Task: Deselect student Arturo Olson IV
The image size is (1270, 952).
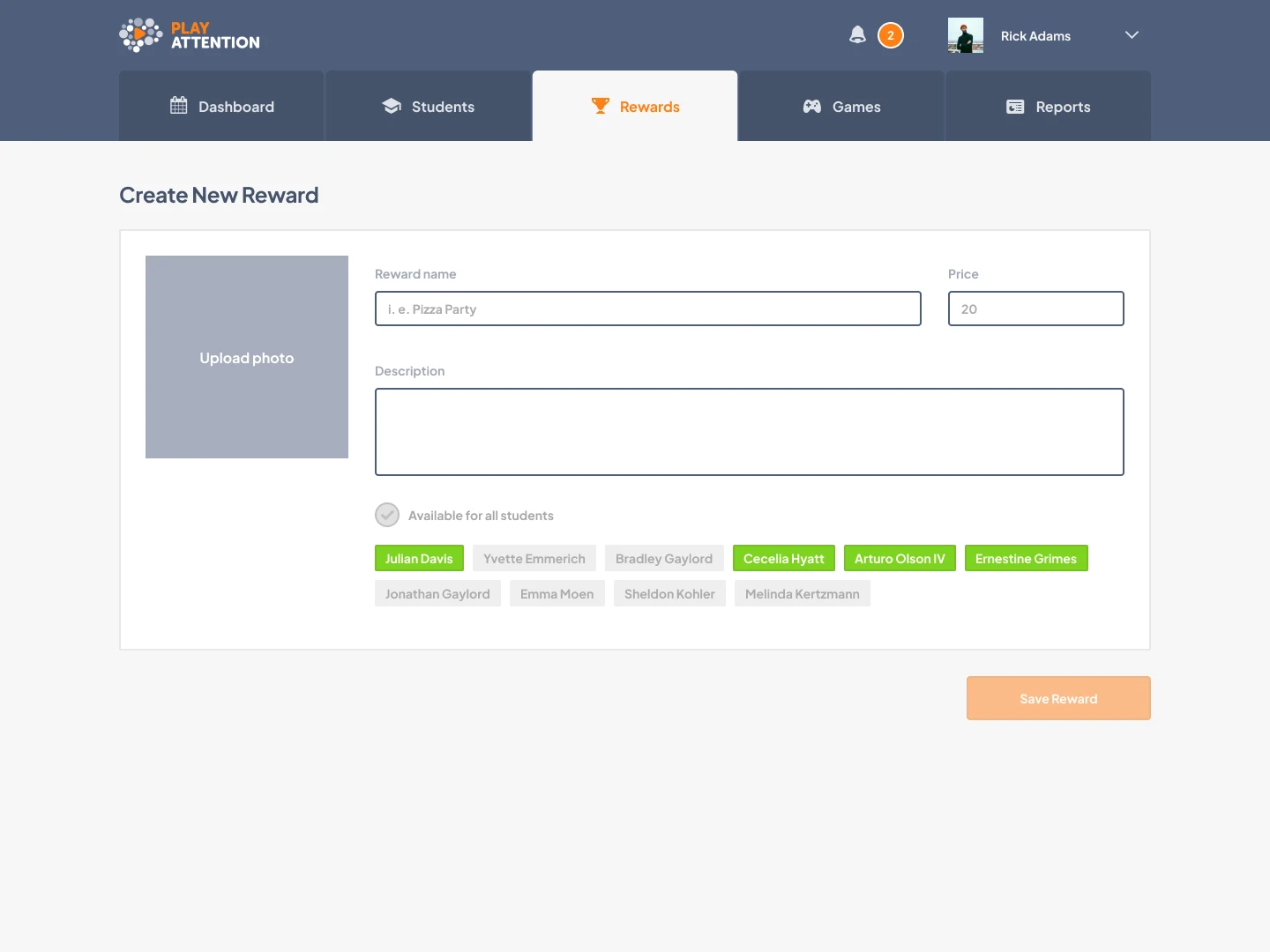Action: click(x=900, y=558)
